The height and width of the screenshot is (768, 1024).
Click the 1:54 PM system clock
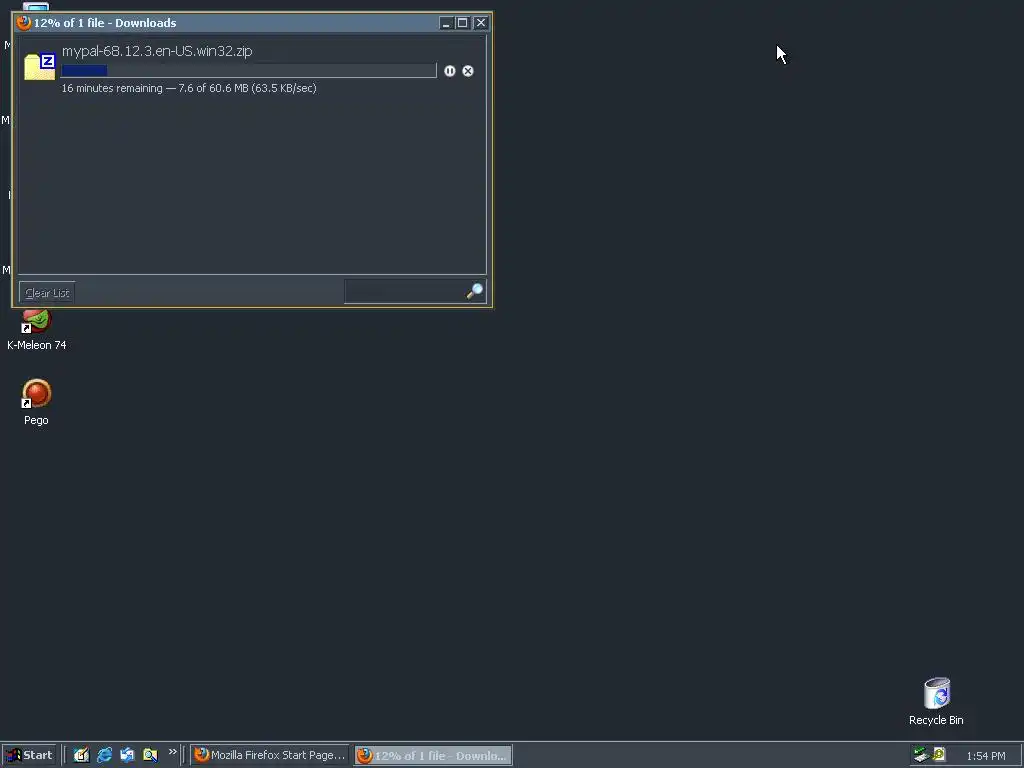point(986,756)
